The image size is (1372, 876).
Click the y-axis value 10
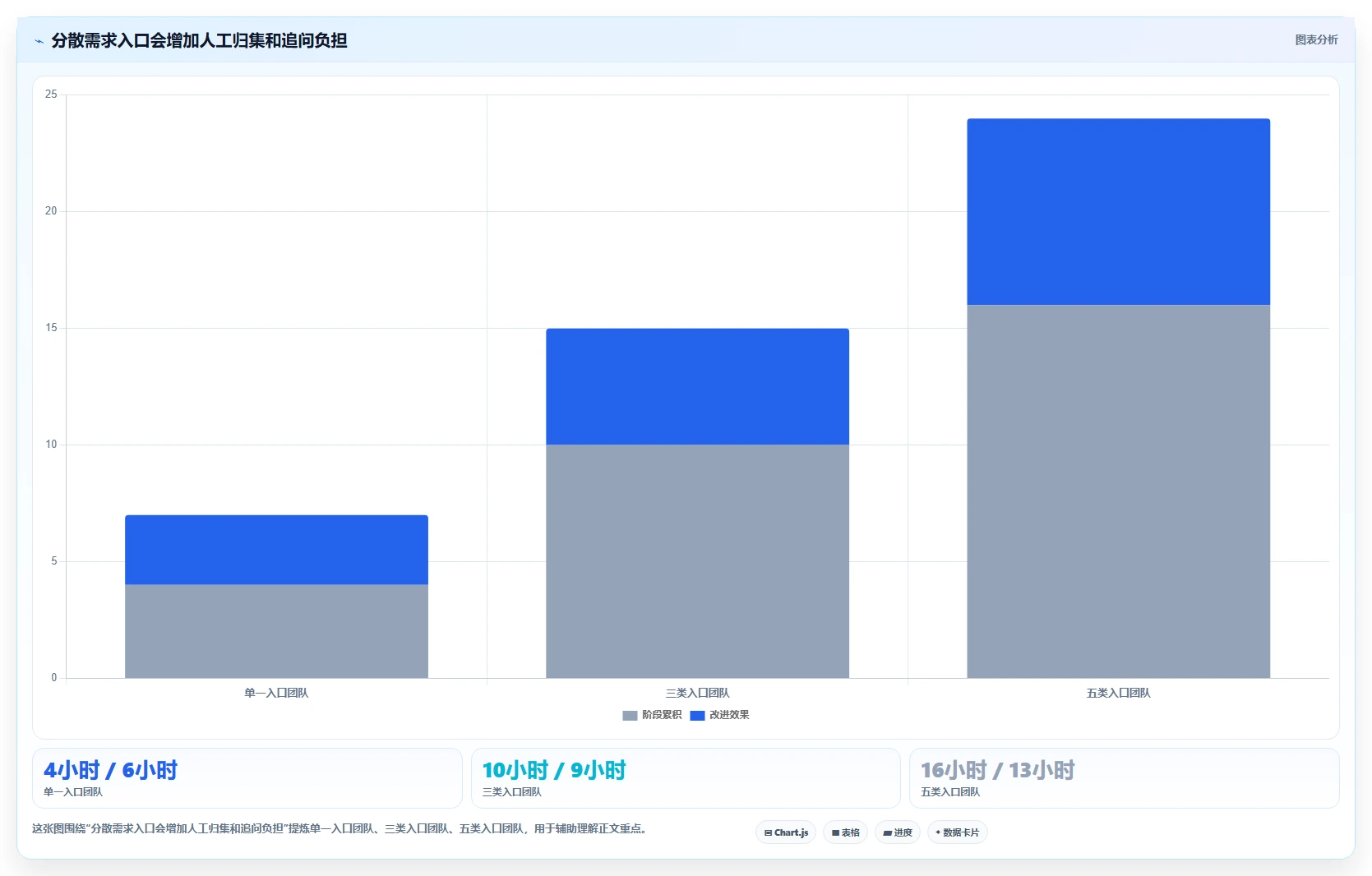coord(51,445)
